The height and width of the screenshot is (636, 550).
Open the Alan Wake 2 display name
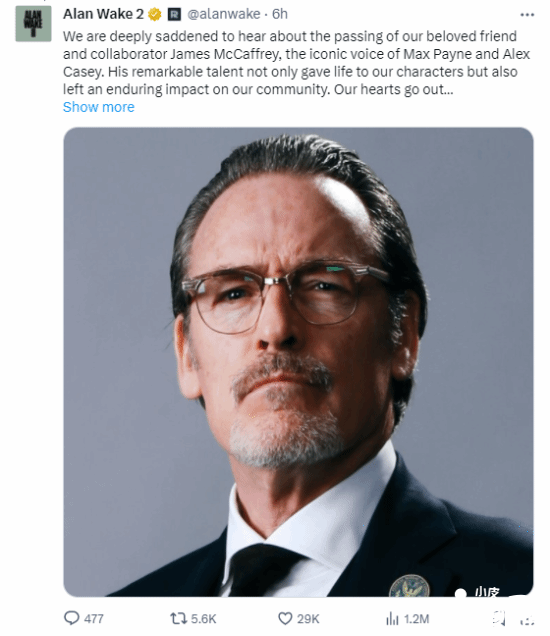tap(103, 14)
